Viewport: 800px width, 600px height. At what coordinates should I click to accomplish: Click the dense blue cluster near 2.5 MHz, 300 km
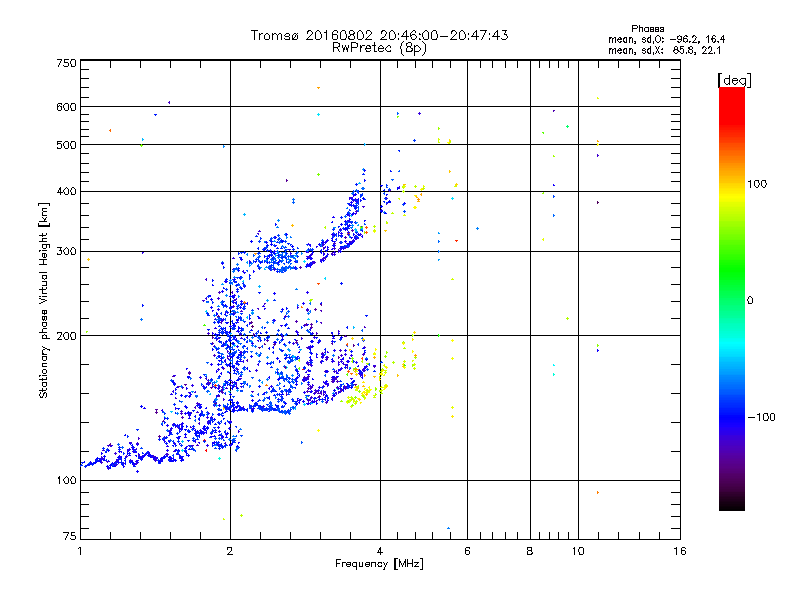(x=280, y=255)
